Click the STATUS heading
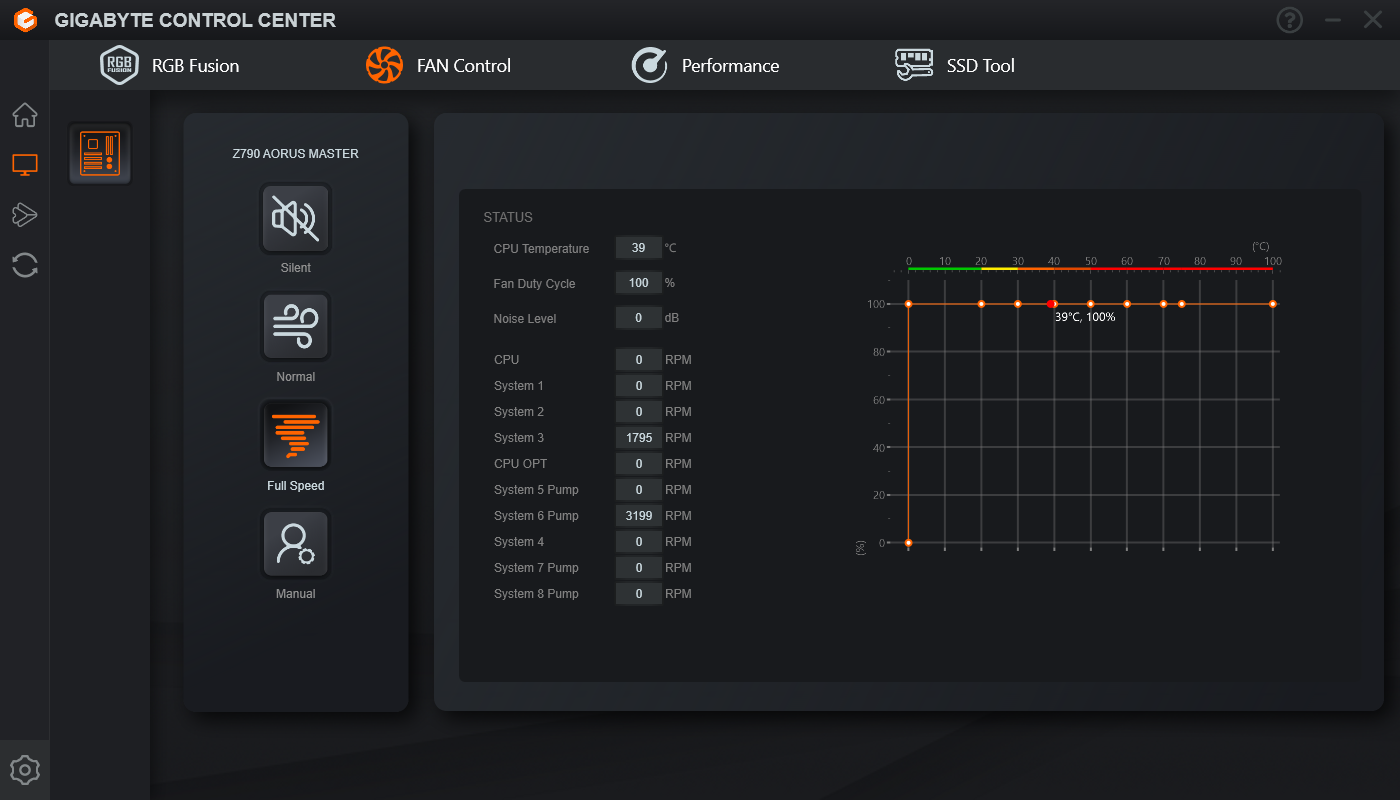Screen dimensions: 1400x800 point(508,217)
